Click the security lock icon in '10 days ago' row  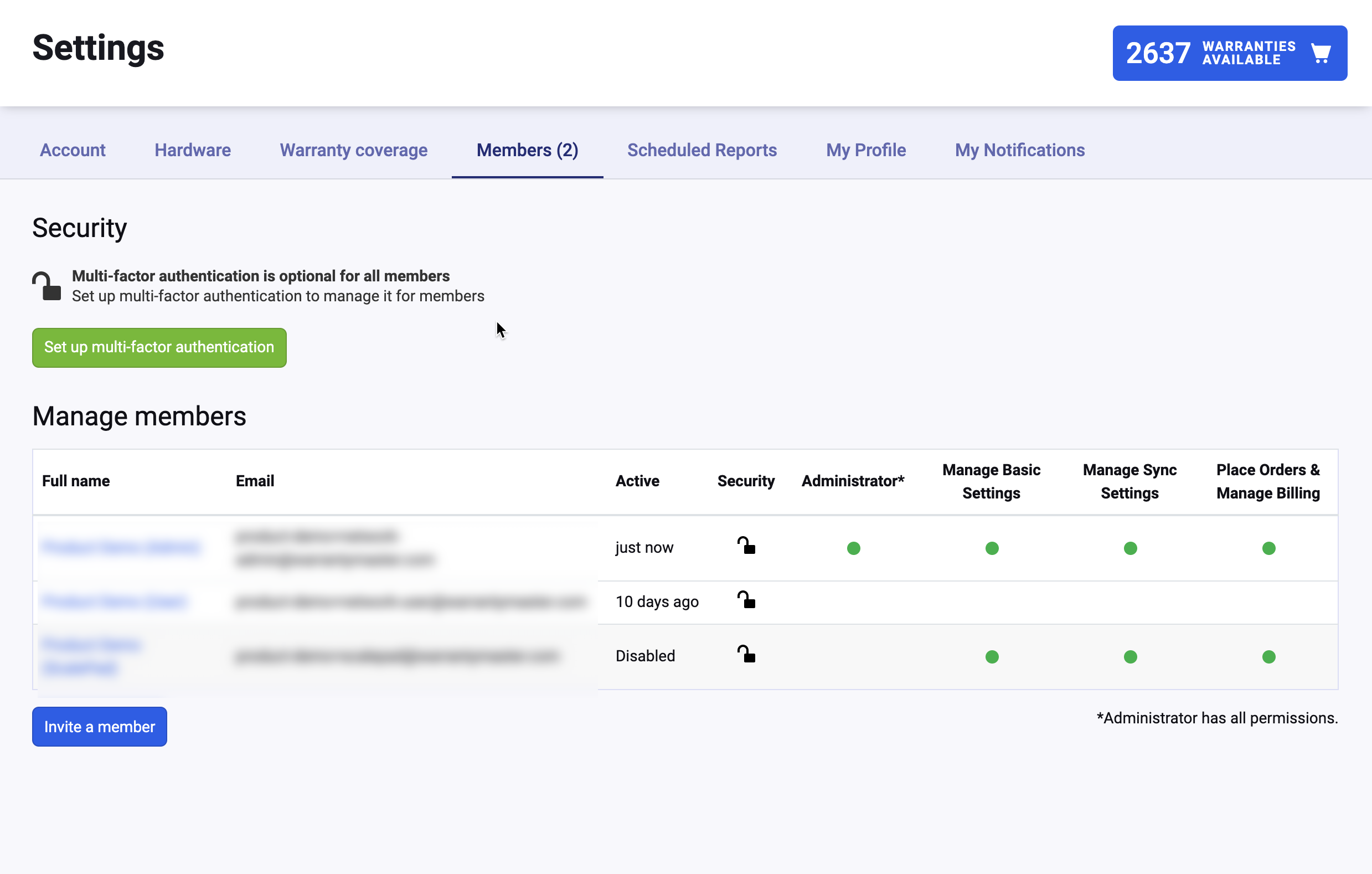[x=746, y=600]
